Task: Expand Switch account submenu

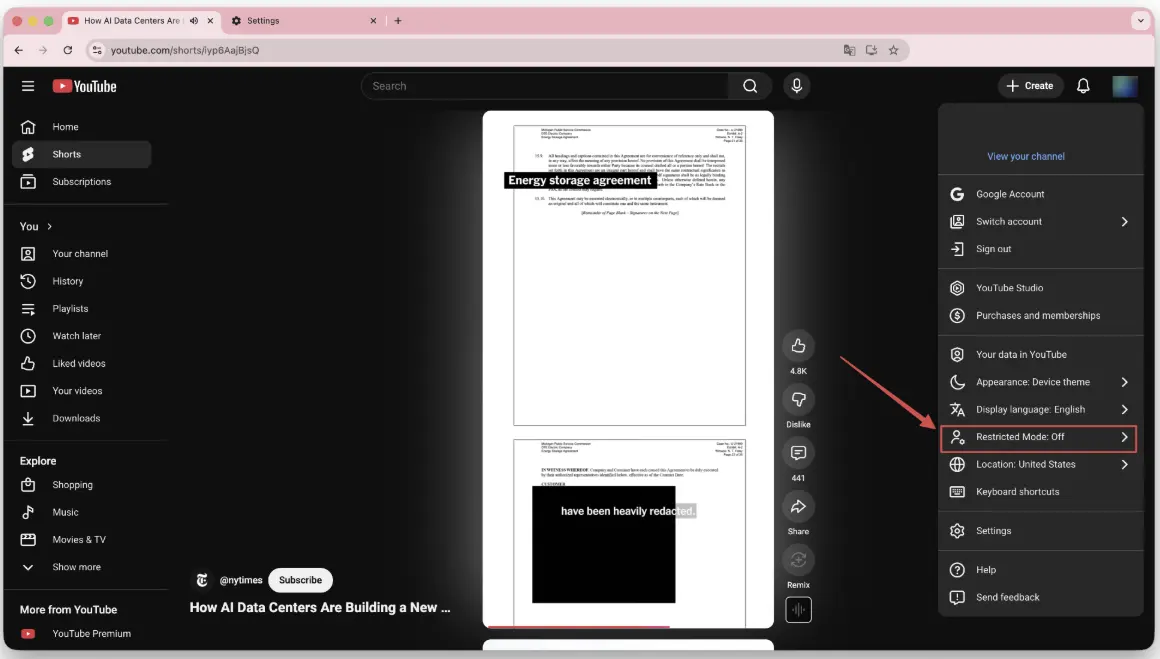Action: (1041, 221)
